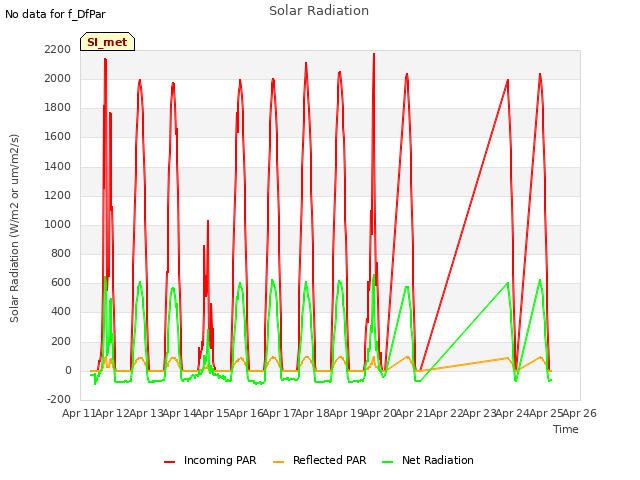Viewport: 640px width, 480px height.
Task: Click the Time x-axis label
Action: coord(566,429)
